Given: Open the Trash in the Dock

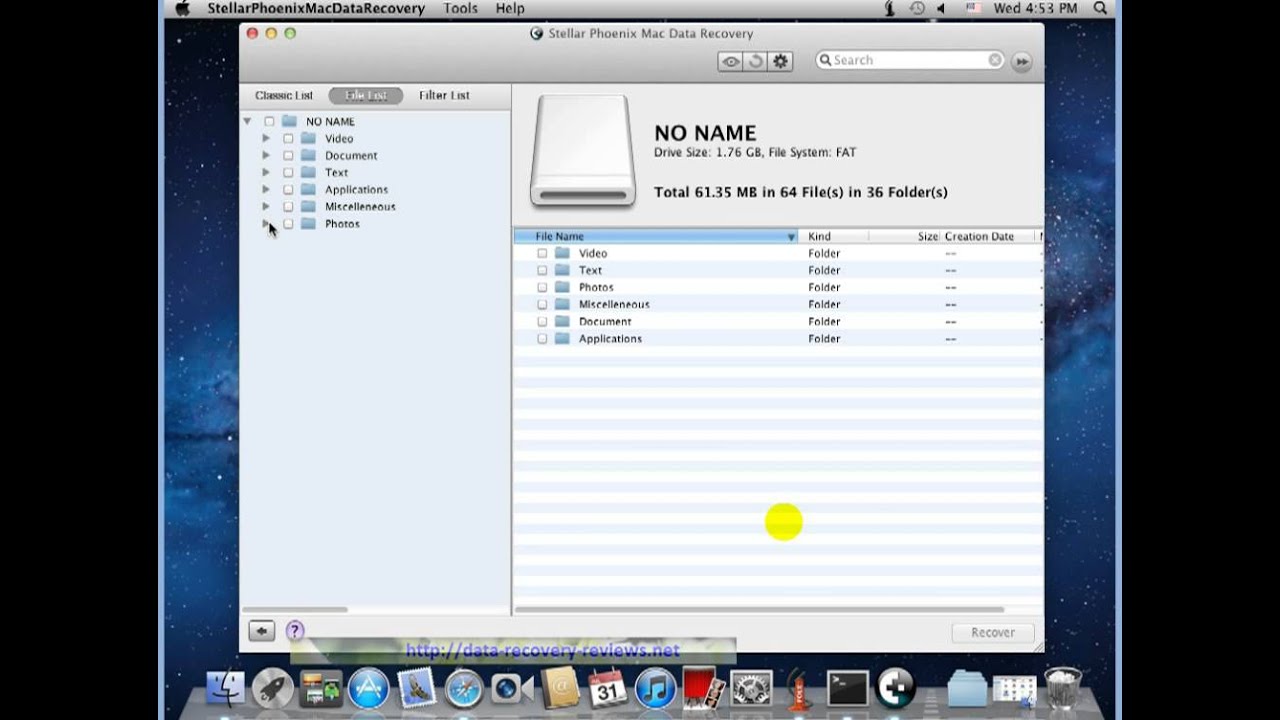Looking at the screenshot, I should [1063, 688].
